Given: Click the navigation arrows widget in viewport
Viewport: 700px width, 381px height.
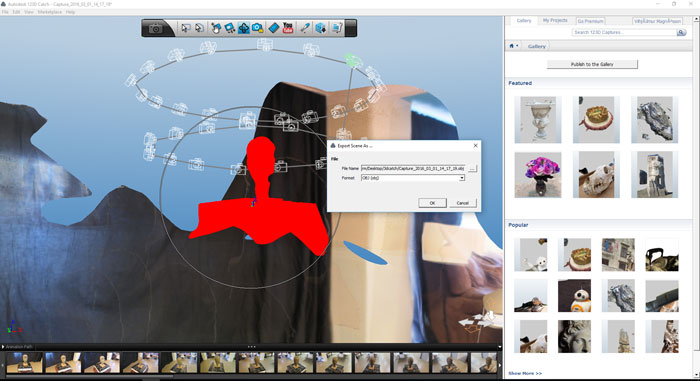Looking at the screenshot, I should 477,322.
